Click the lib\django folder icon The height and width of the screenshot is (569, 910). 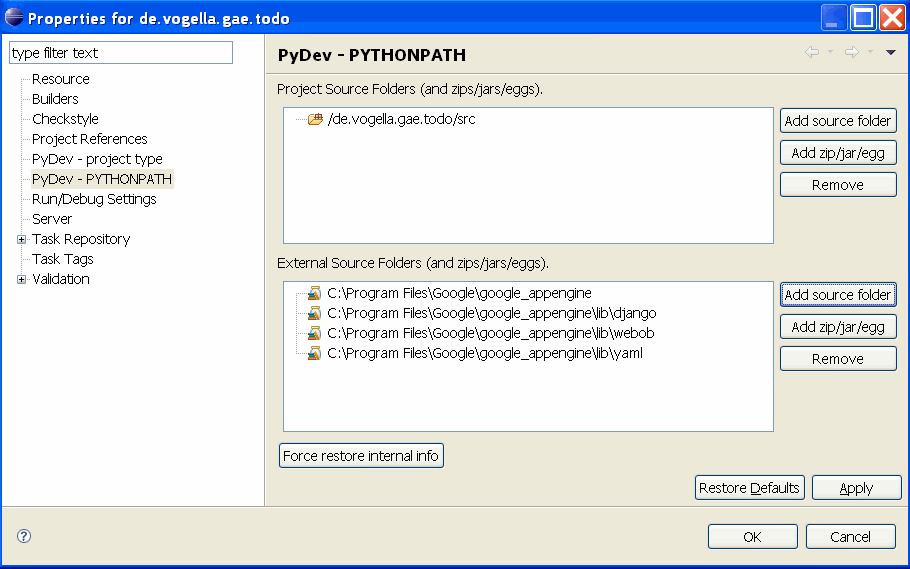click(x=314, y=314)
